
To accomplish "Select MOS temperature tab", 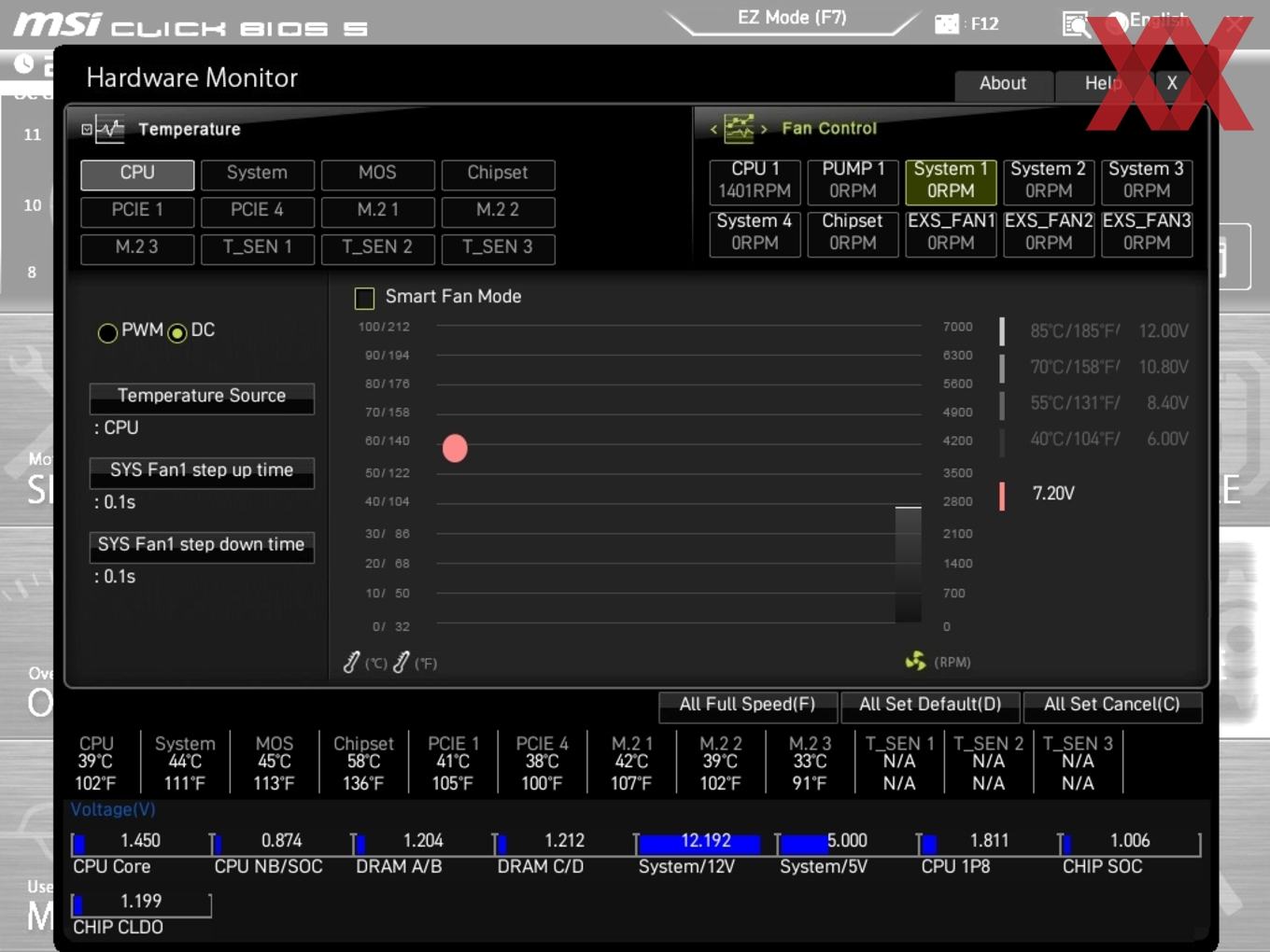I will pos(377,174).
